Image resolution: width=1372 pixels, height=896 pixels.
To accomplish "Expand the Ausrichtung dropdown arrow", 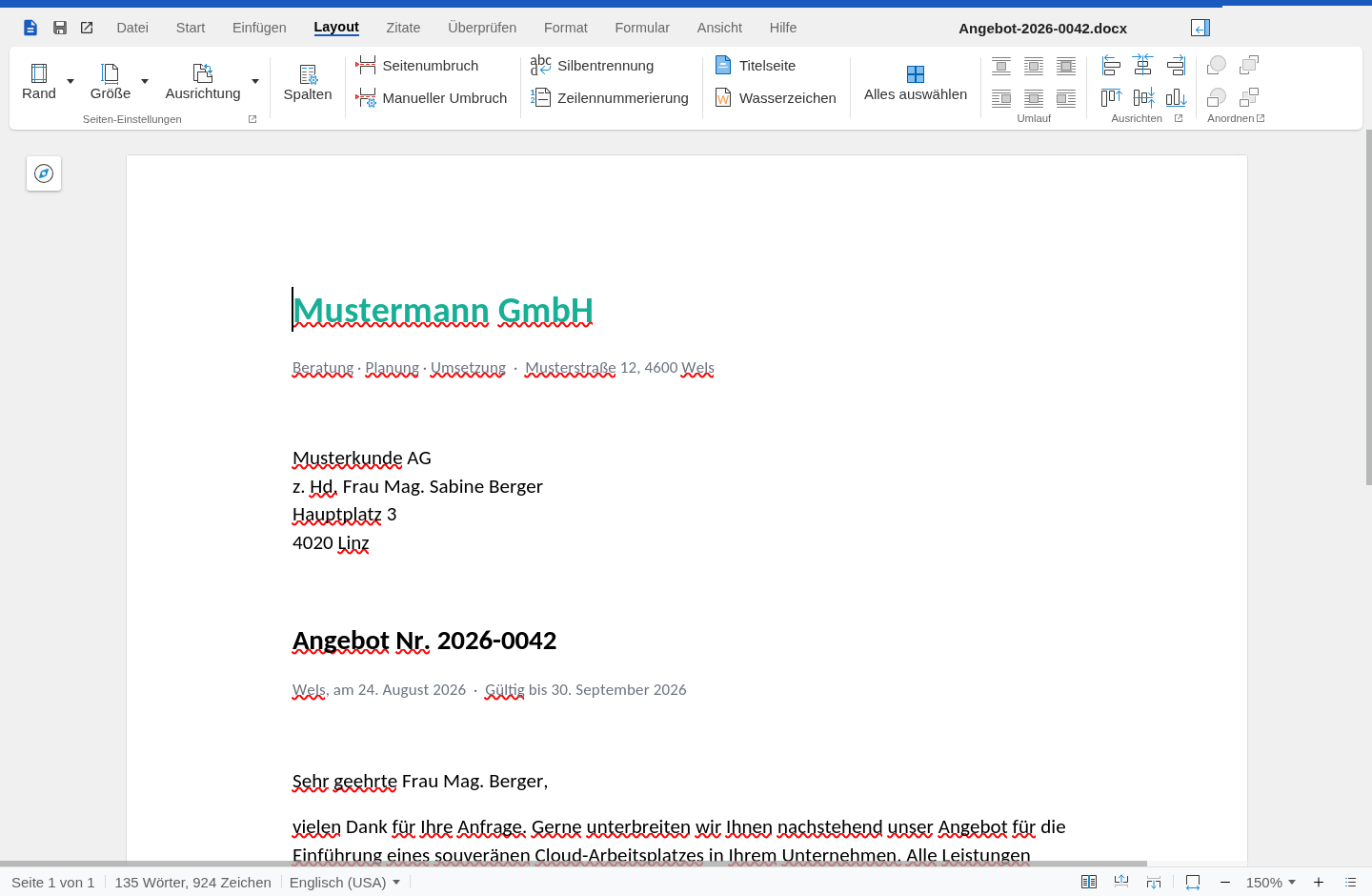I will [x=255, y=81].
